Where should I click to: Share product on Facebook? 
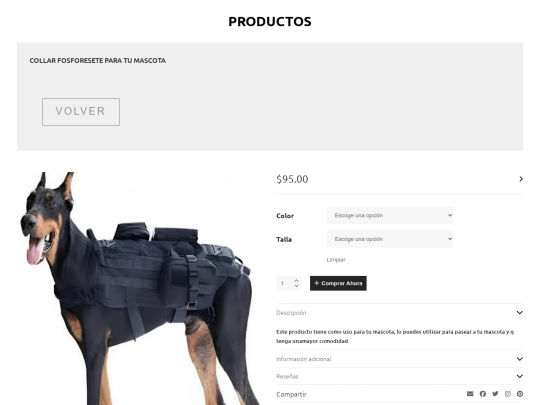pyautogui.click(x=482, y=394)
